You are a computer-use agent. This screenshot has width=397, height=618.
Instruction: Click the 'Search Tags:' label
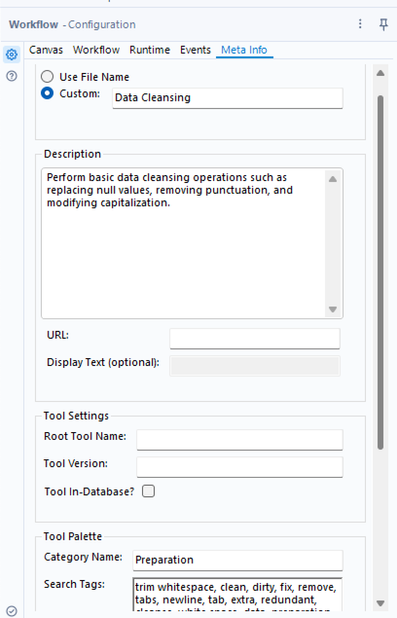pyautogui.click(x=75, y=584)
